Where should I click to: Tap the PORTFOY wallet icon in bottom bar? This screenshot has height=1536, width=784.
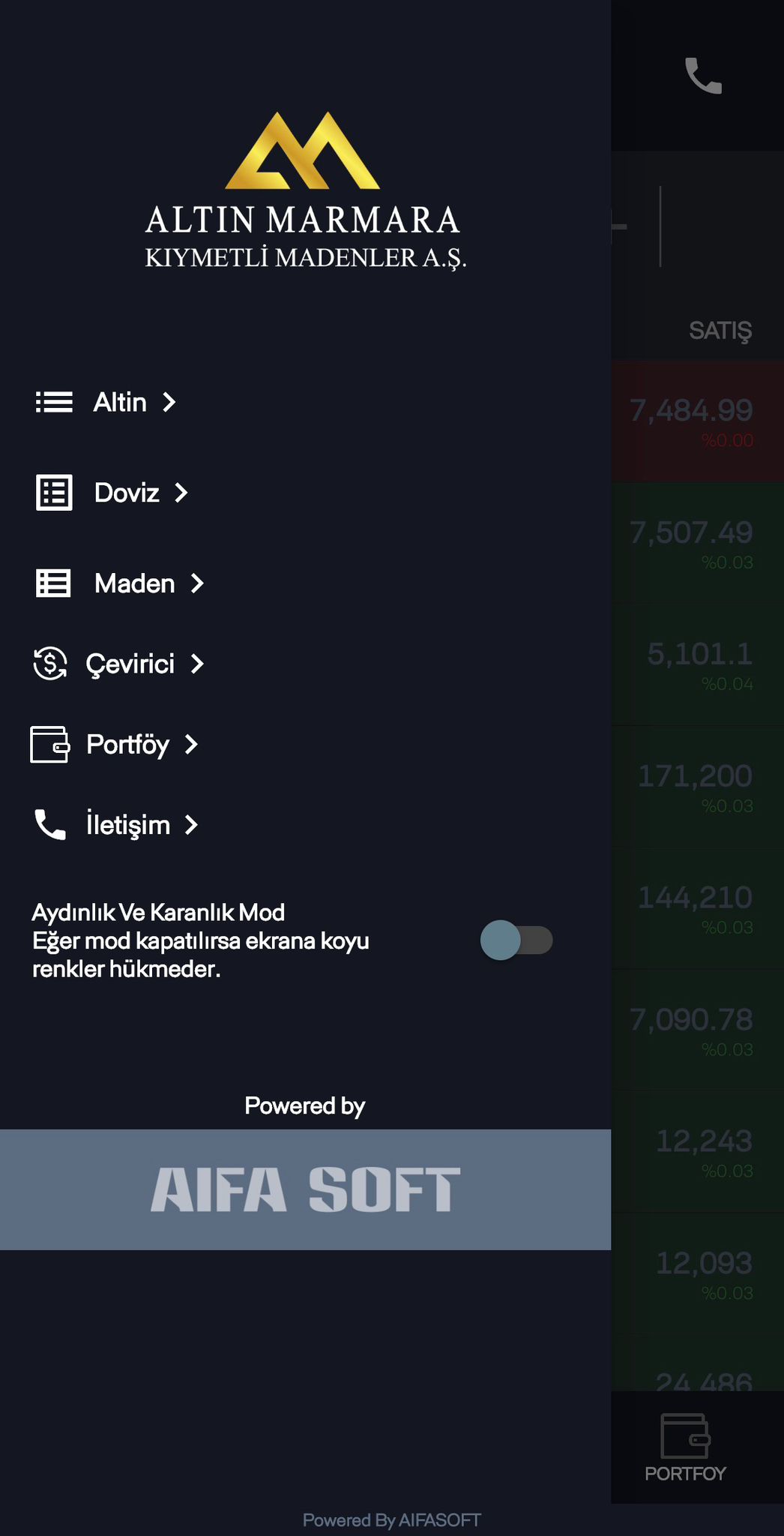click(x=685, y=1436)
